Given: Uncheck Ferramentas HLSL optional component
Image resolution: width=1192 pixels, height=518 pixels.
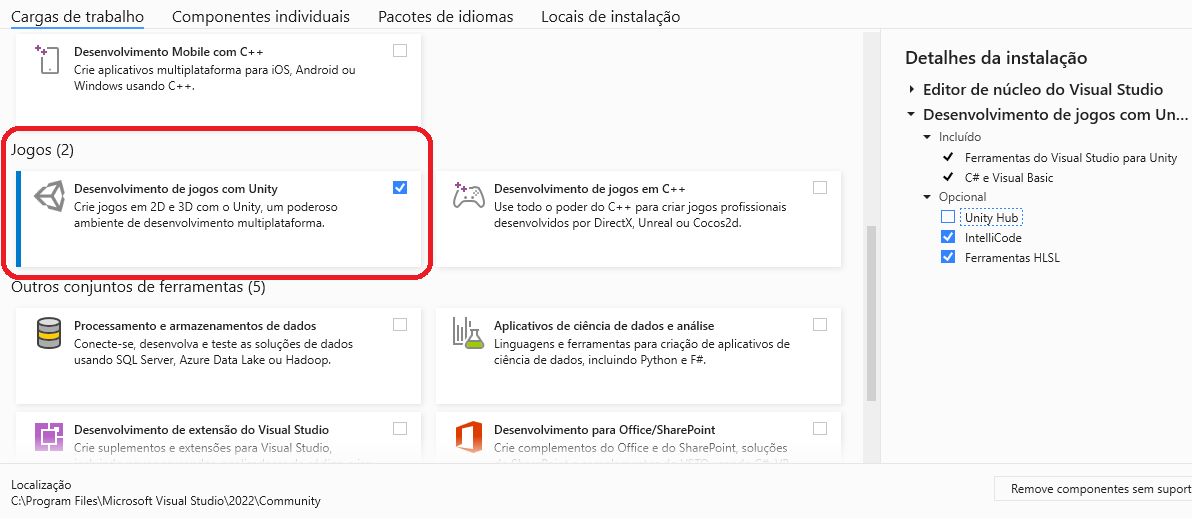Looking at the screenshot, I should [948, 257].
